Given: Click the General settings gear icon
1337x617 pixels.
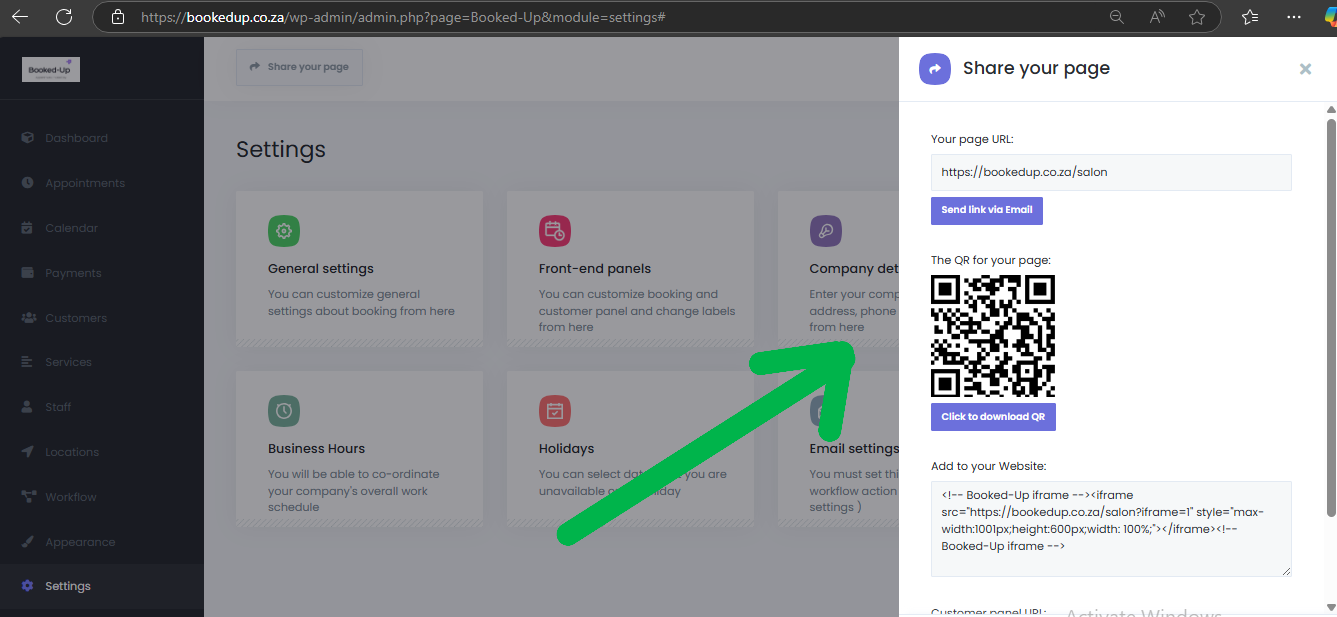Looking at the screenshot, I should click(x=284, y=231).
